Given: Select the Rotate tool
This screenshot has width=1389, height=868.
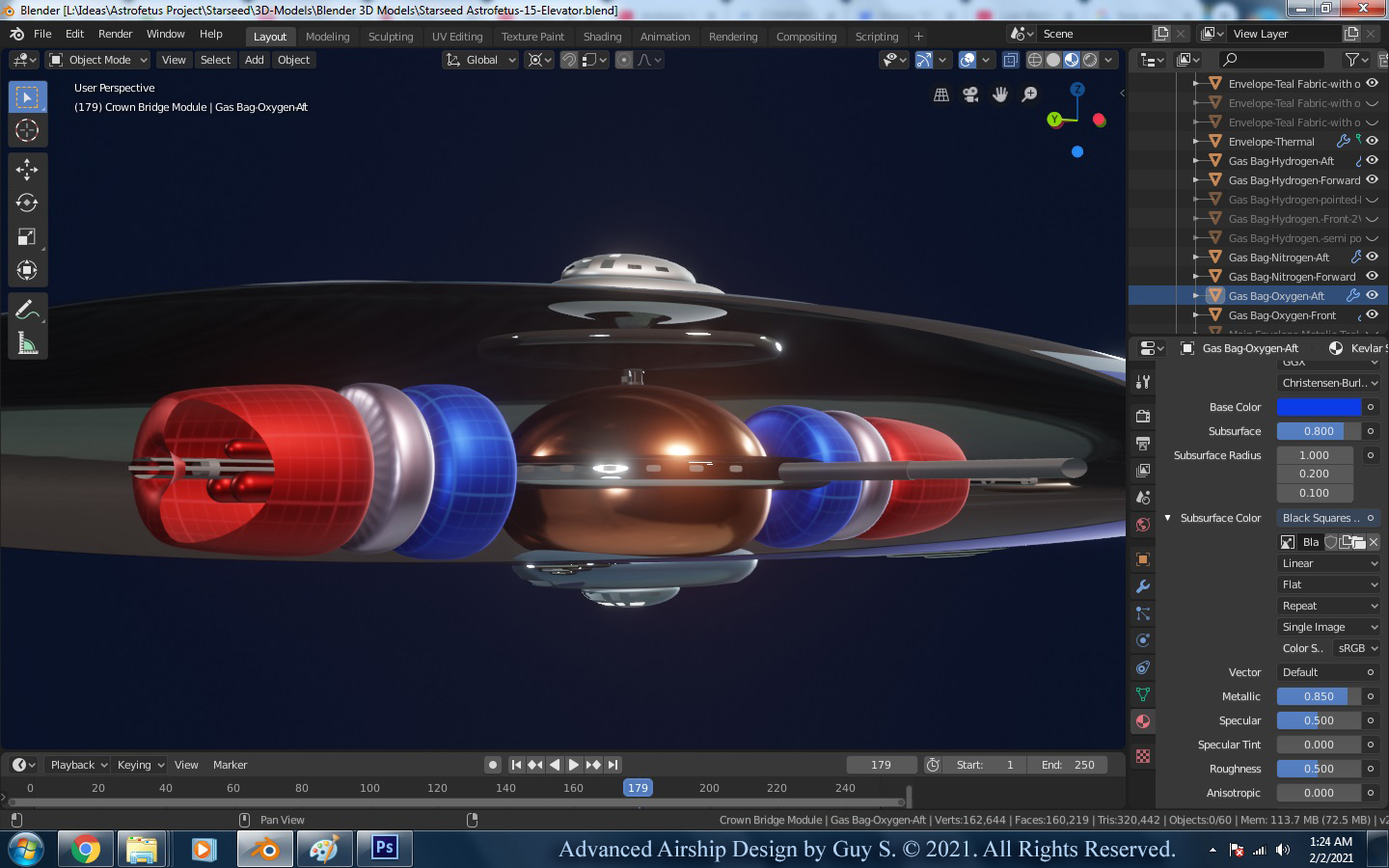Looking at the screenshot, I should tap(27, 203).
